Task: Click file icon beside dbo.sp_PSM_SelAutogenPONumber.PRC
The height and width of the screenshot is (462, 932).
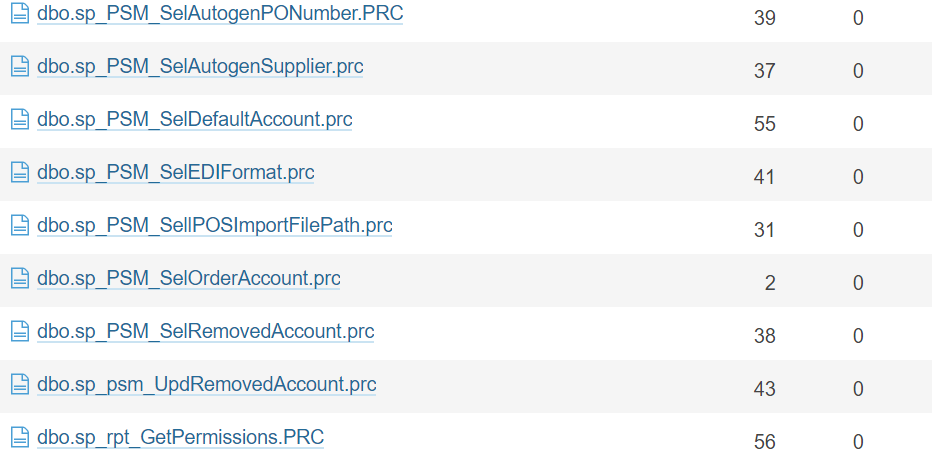Action: pyautogui.click(x=19, y=14)
